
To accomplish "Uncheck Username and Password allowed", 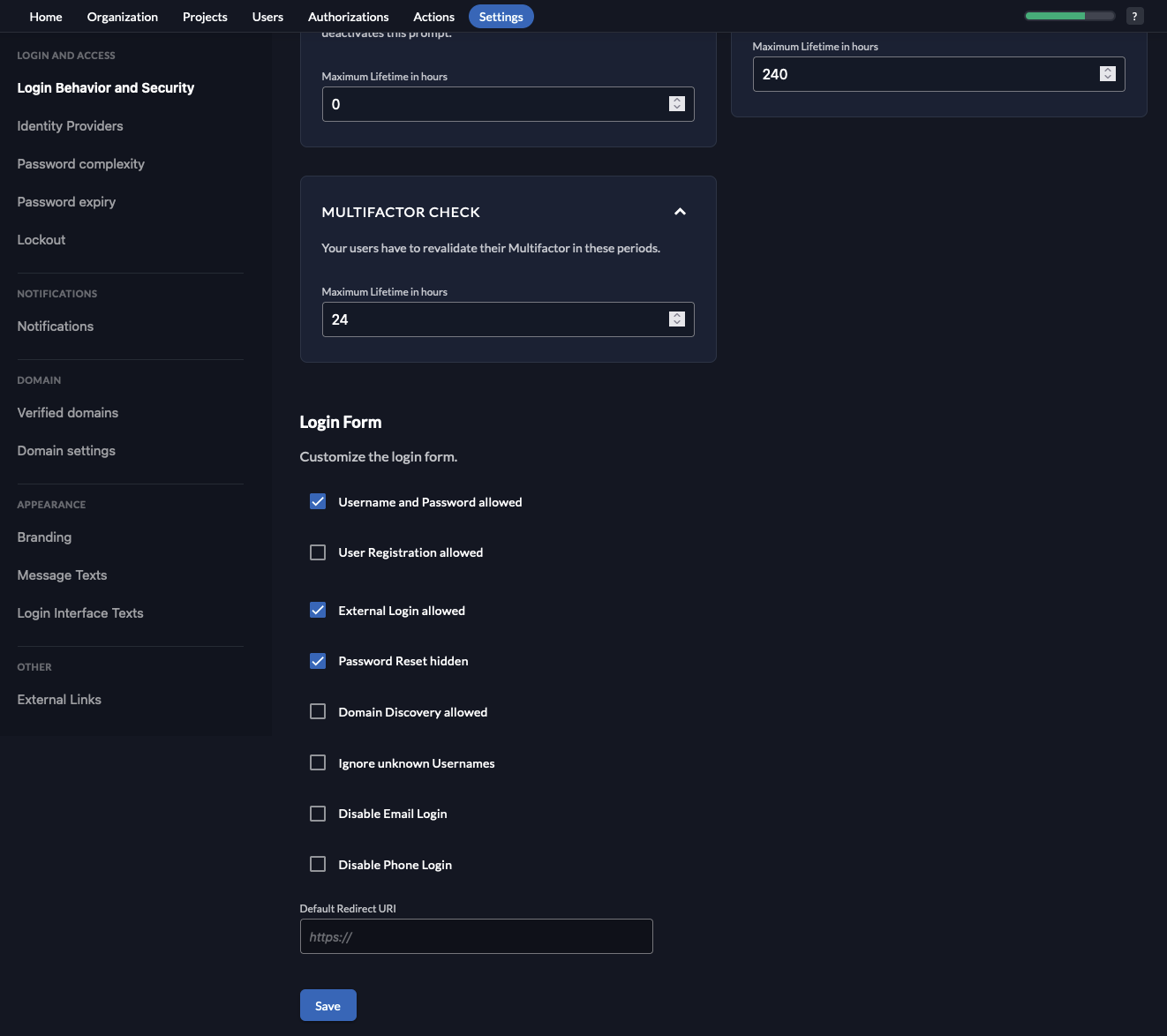I will click(318, 501).
